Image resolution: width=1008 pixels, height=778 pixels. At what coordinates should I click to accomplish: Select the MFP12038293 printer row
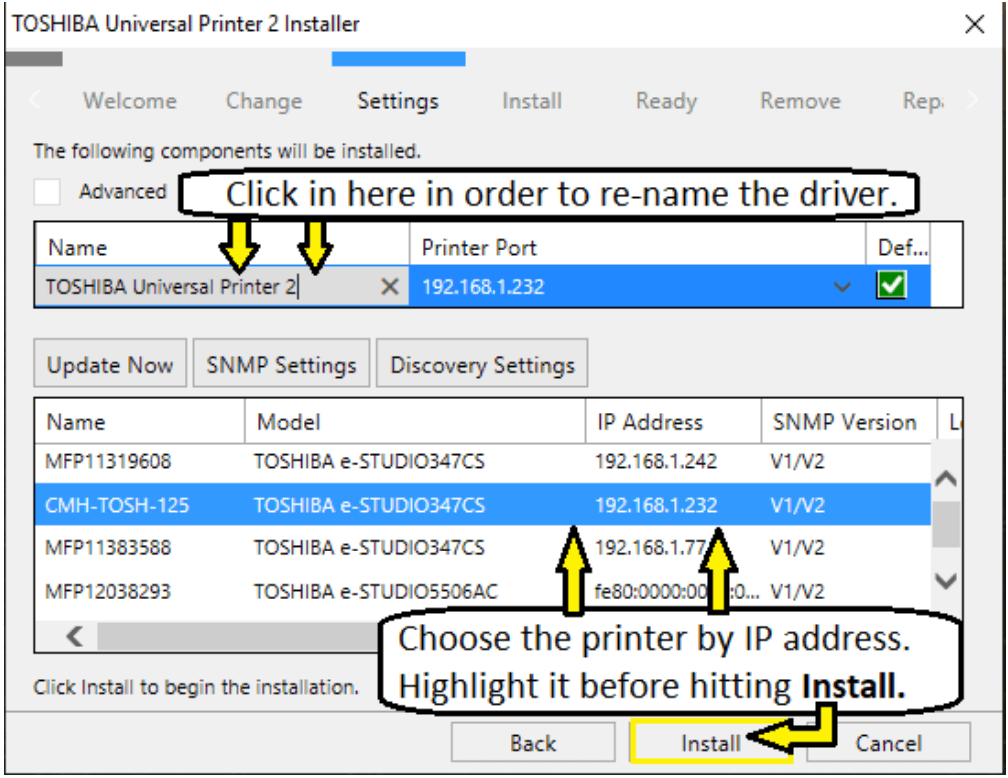(x=482, y=591)
